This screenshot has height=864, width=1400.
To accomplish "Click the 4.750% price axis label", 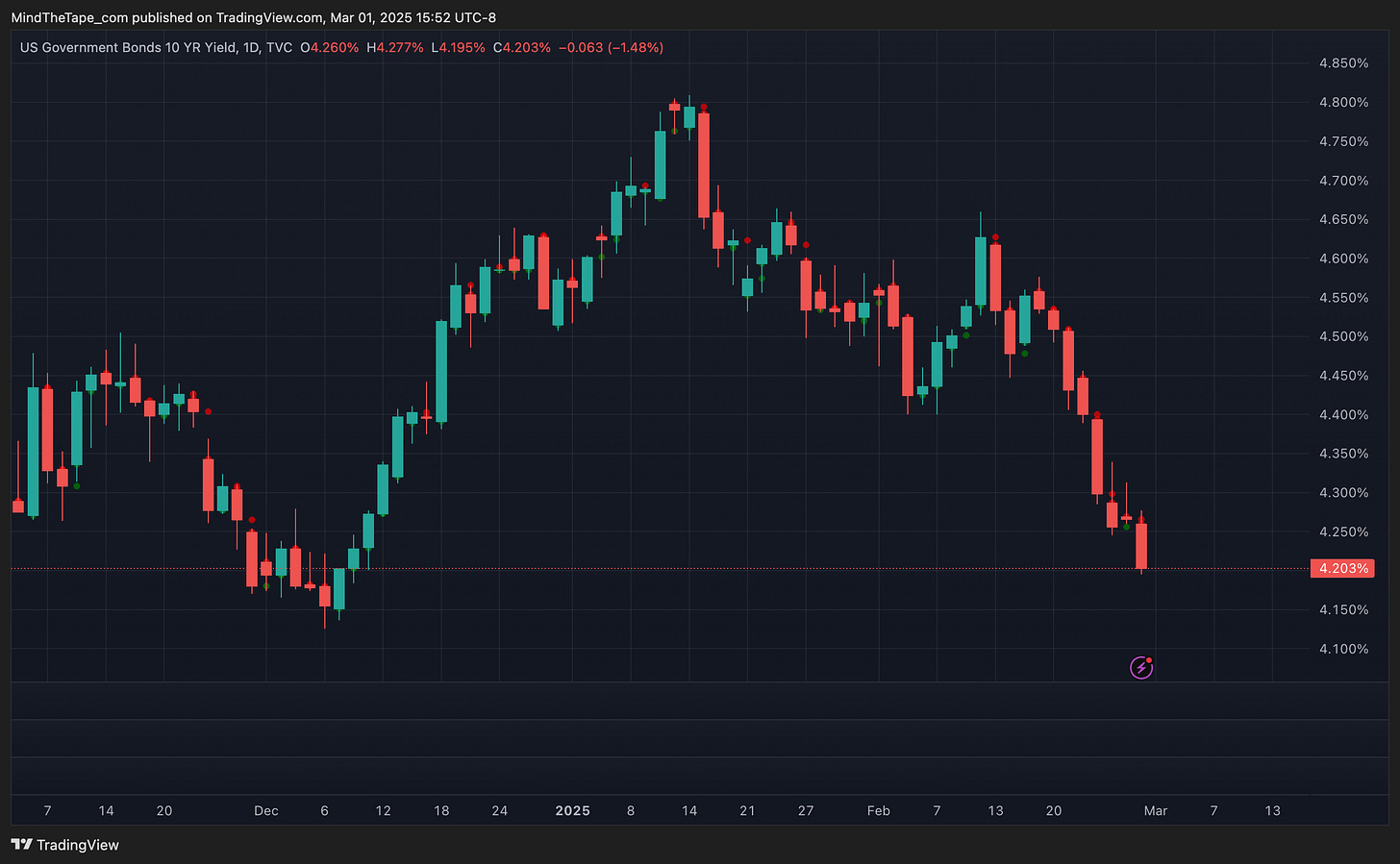I will point(1343,141).
